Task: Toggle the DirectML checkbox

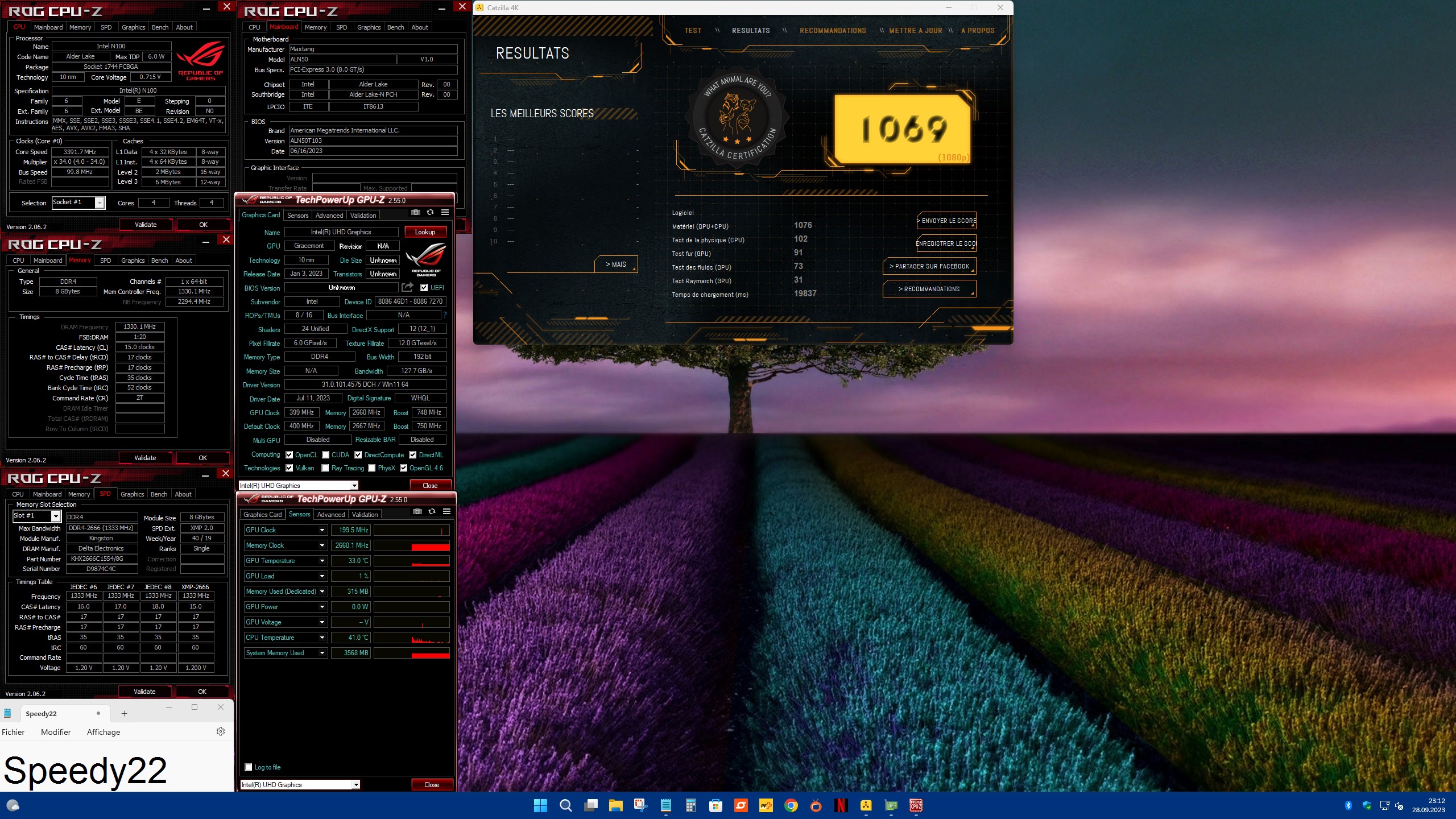Action: 413,454
